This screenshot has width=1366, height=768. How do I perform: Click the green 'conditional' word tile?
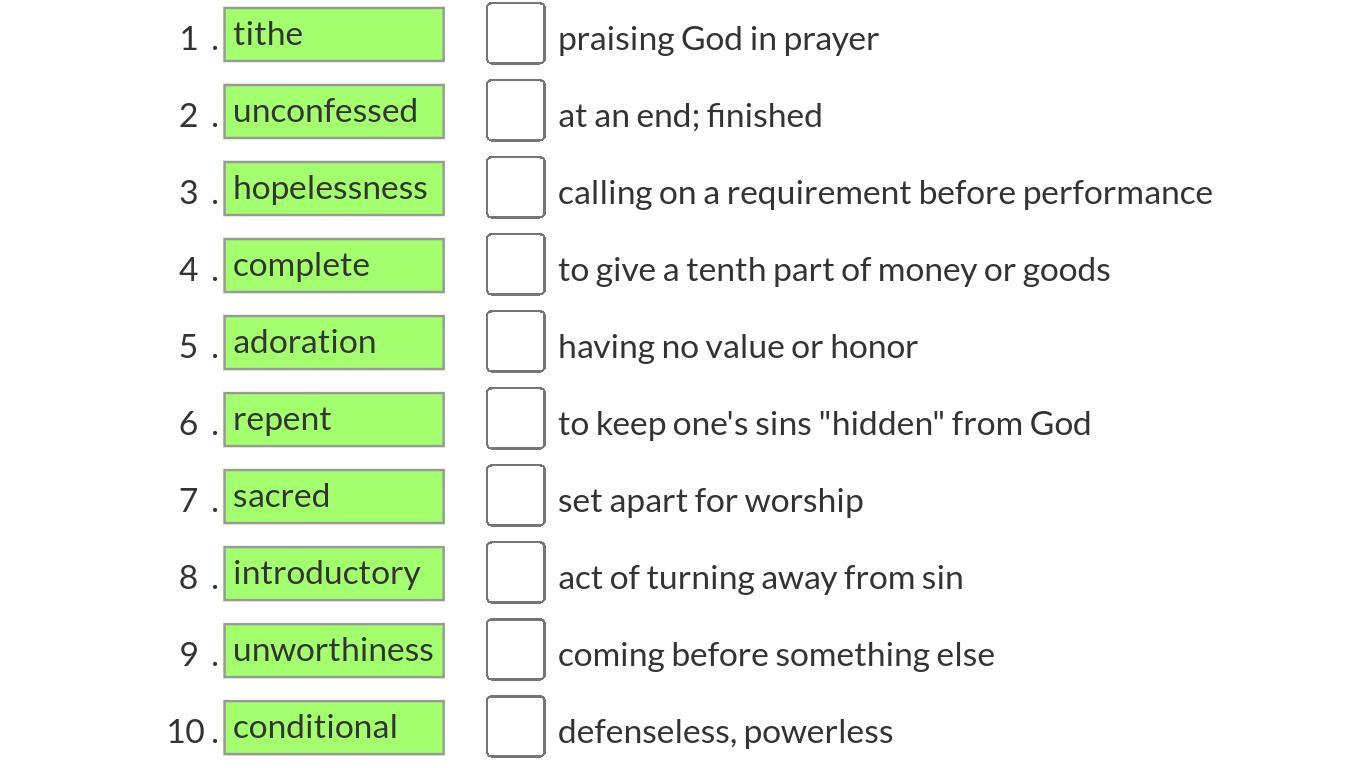[334, 728]
